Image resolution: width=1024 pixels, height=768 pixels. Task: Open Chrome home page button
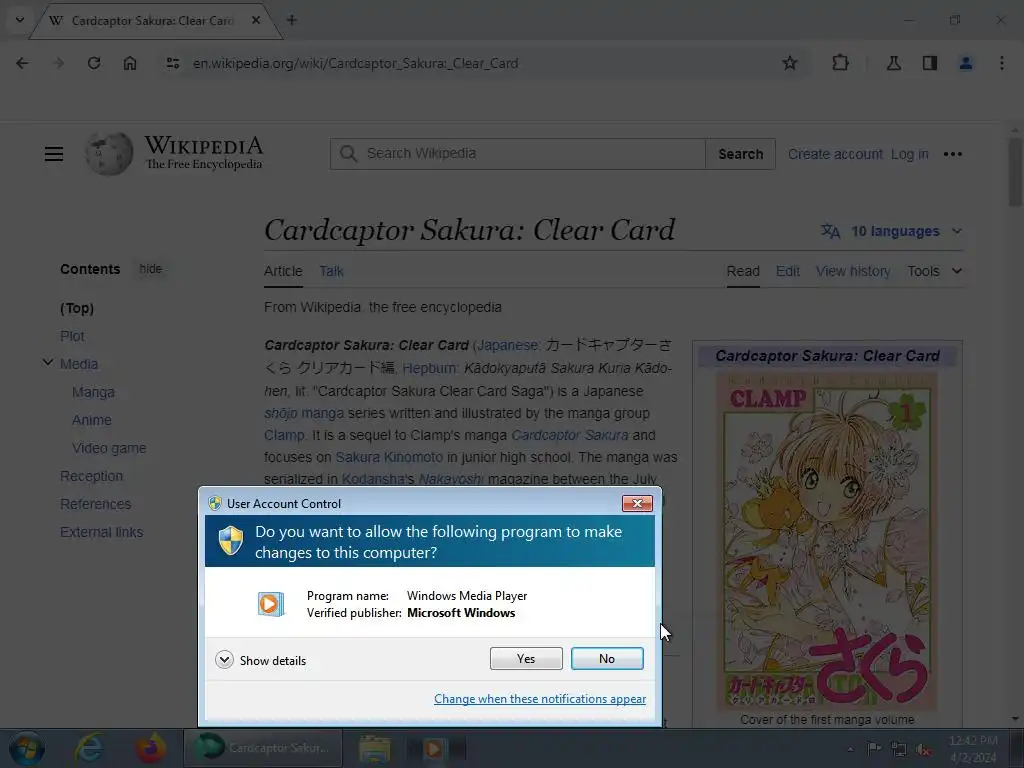coord(130,63)
